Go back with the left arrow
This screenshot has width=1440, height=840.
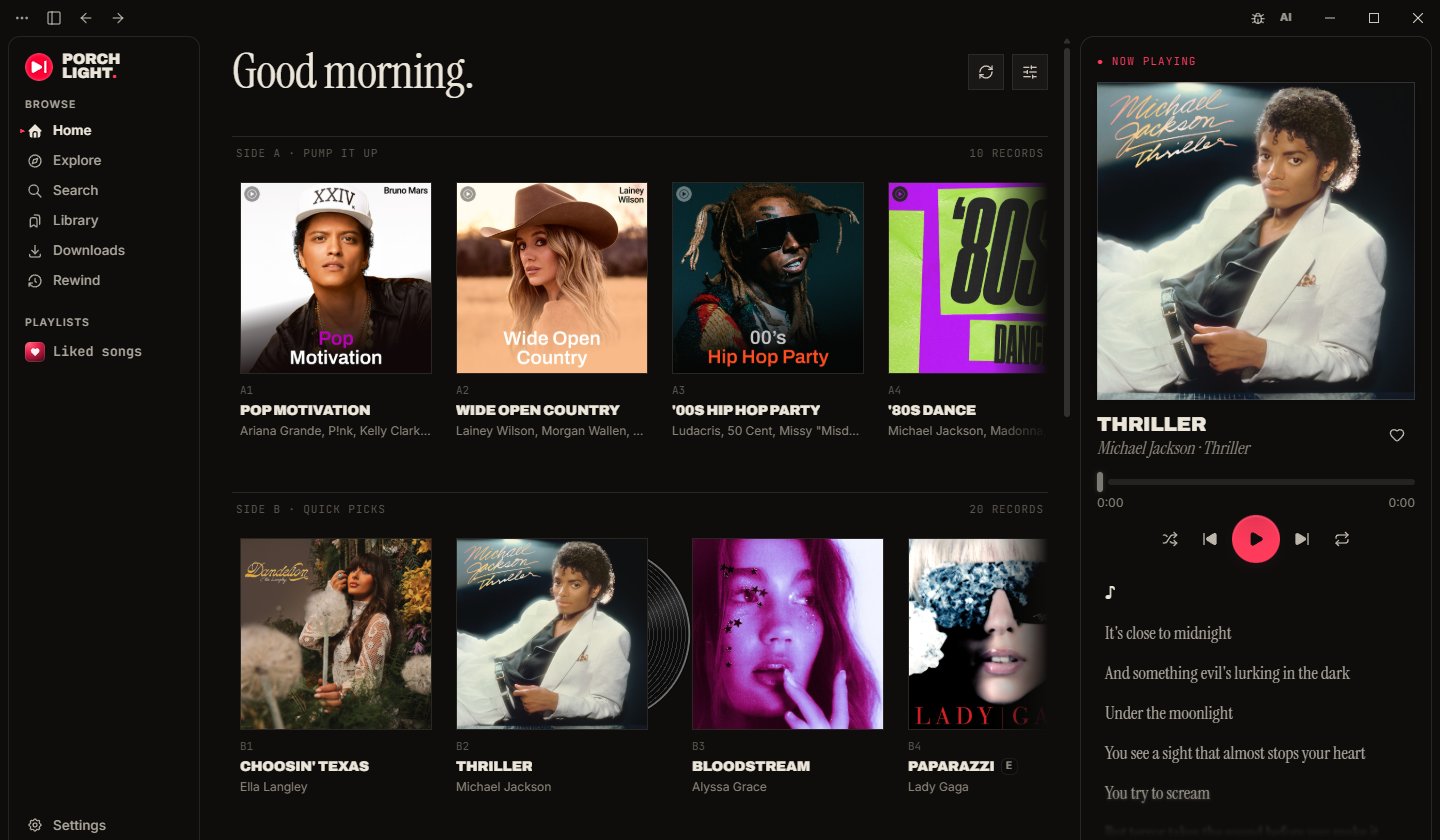(x=86, y=18)
